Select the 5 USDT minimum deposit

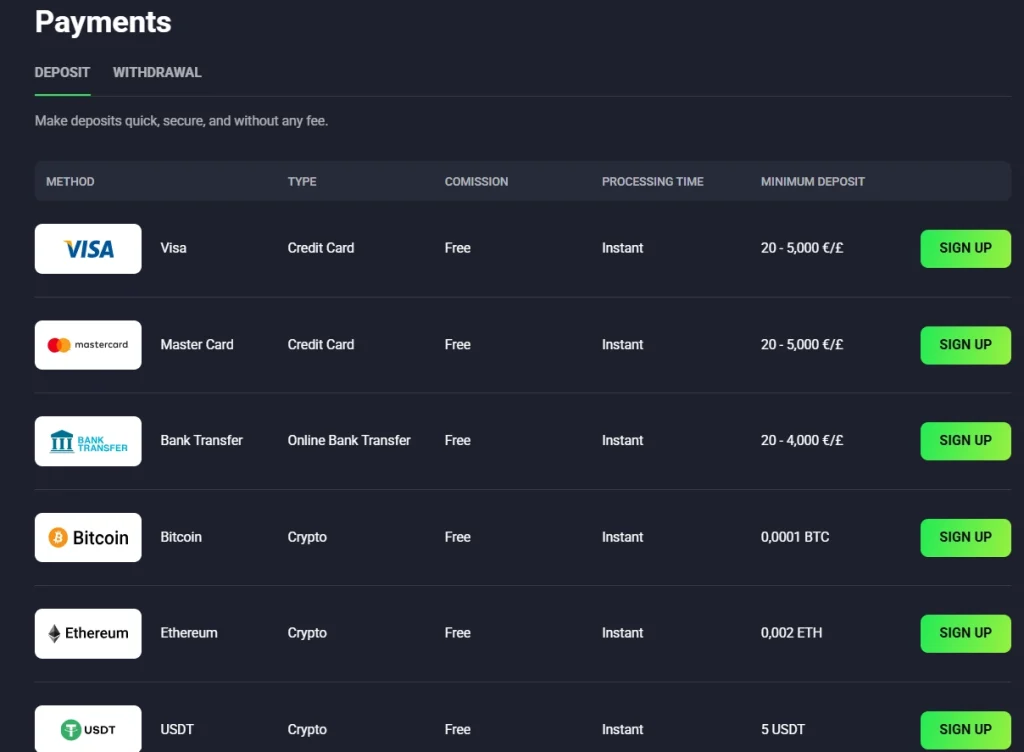pos(782,729)
